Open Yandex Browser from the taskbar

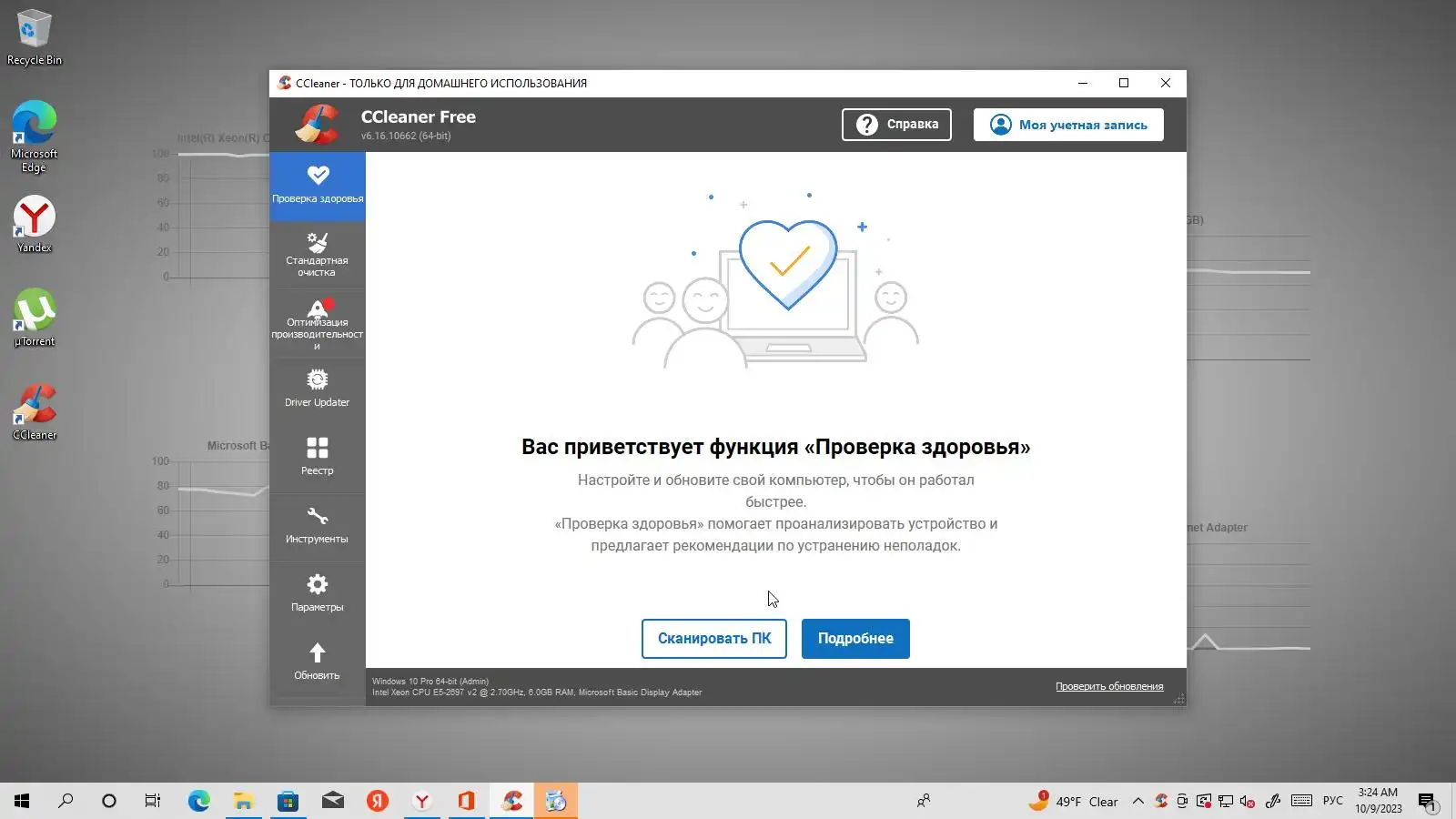(x=422, y=801)
